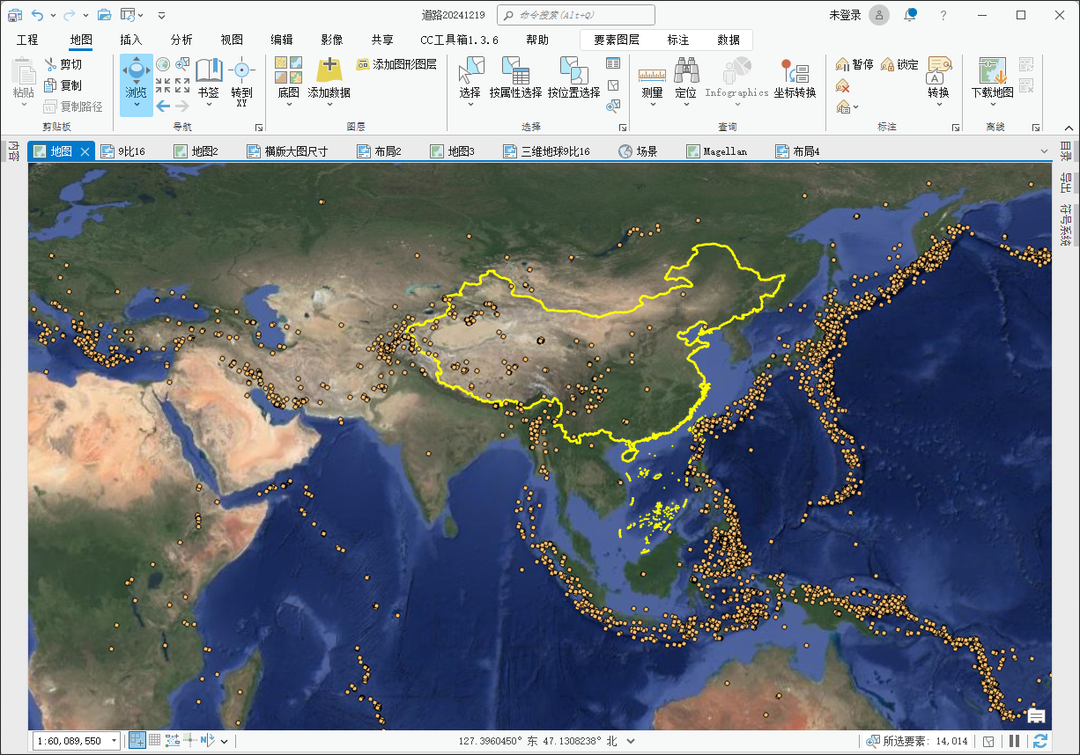Screen dimensions: 1080x755
Task: Switch to the 布局2 view tab
Action: tap(380, 152)
